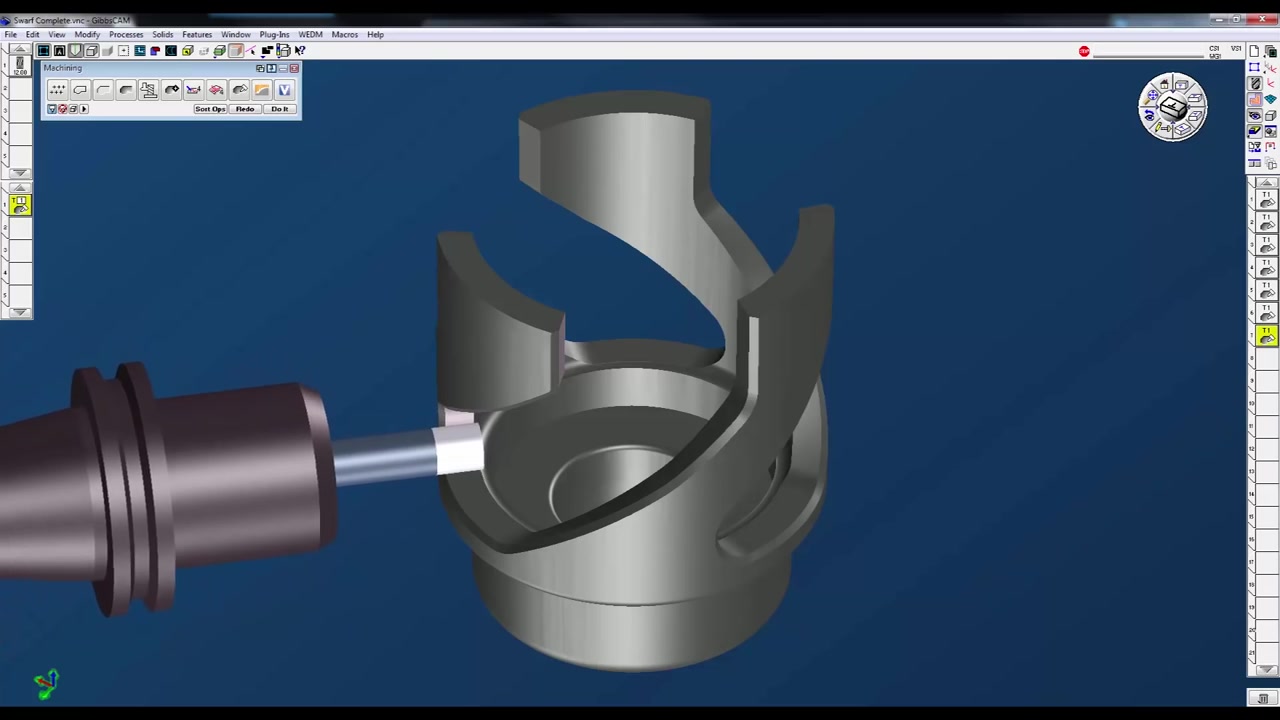Click the new document icon in right palette
Viewport: 1280px width, 720px height.
click(1254, 51)
